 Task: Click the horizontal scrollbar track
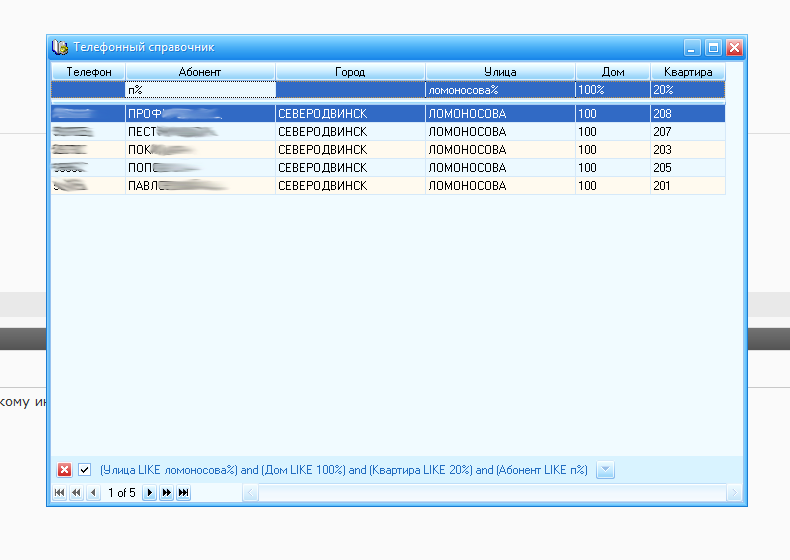point(492,492)
